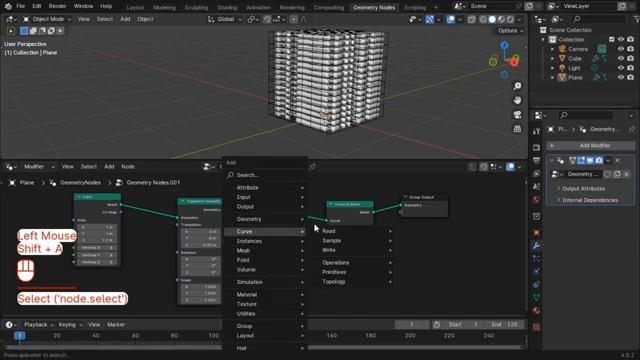The height and width of the screenshot is (360, 640).
Task: Open the Keying dropdown in timeline
Action: point(70,325)
